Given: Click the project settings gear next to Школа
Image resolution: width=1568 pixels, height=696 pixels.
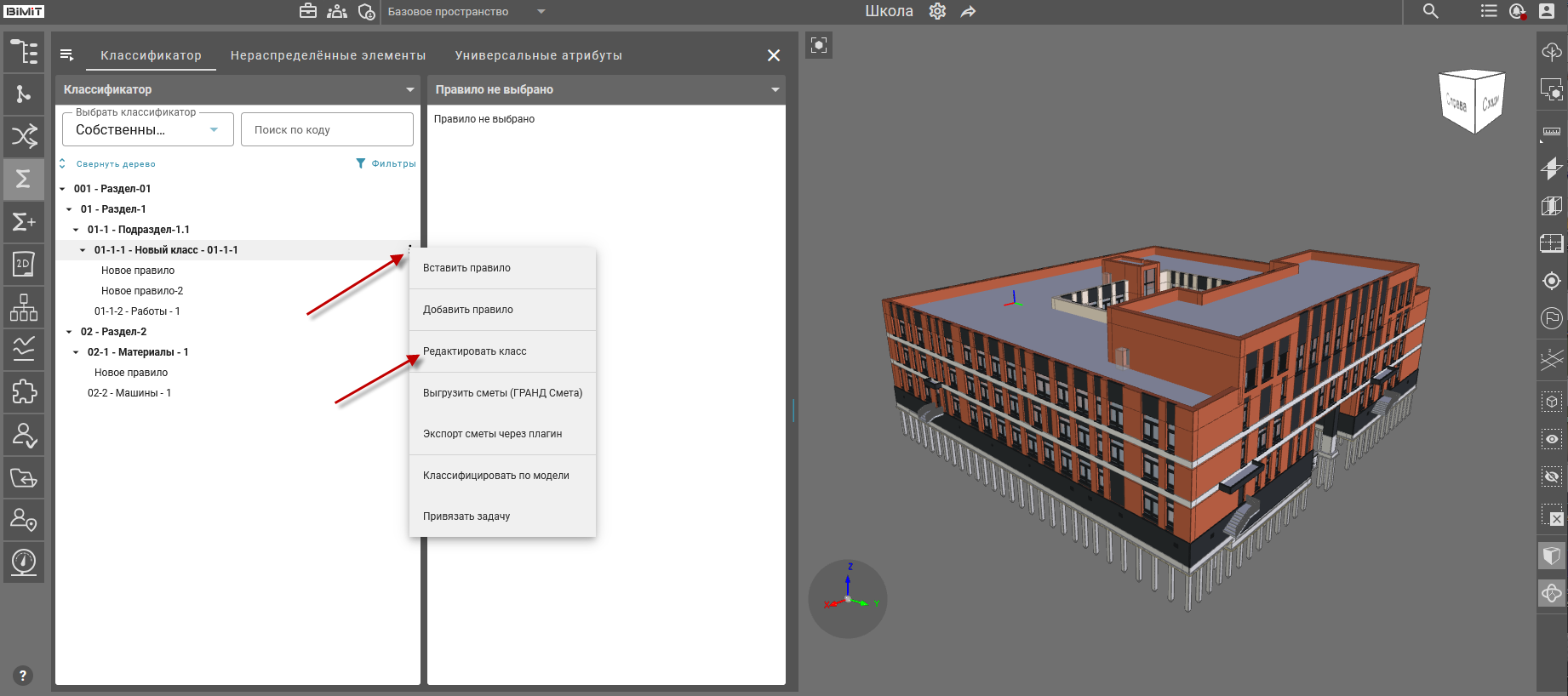Looking at the screenshot, I should (937, 12).
